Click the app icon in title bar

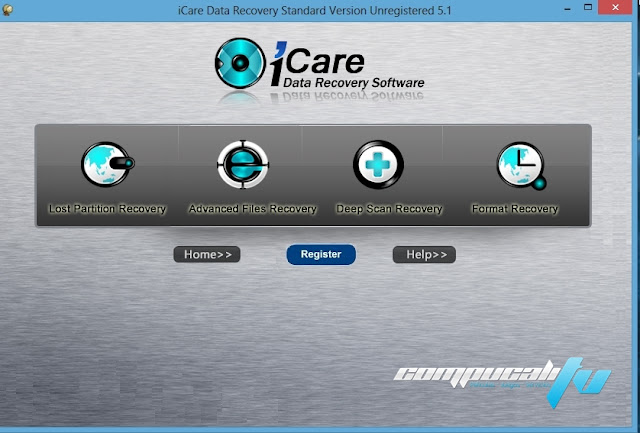[x=7, y=9]
